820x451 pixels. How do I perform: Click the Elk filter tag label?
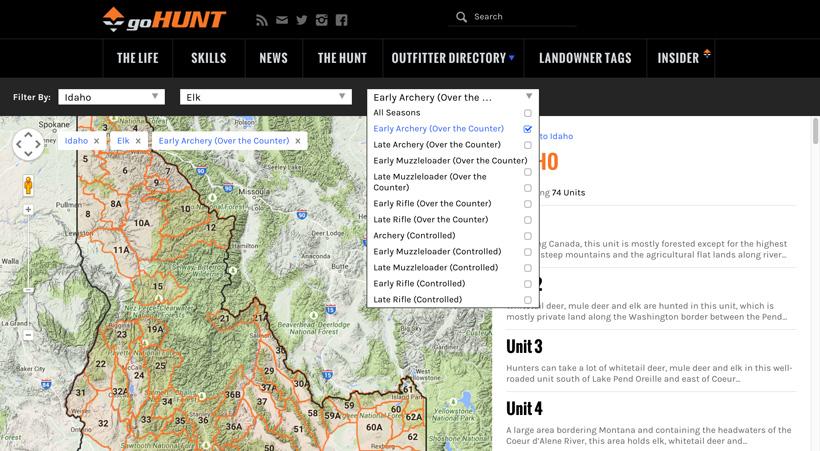pyautogui.click(x=123, y=141)
